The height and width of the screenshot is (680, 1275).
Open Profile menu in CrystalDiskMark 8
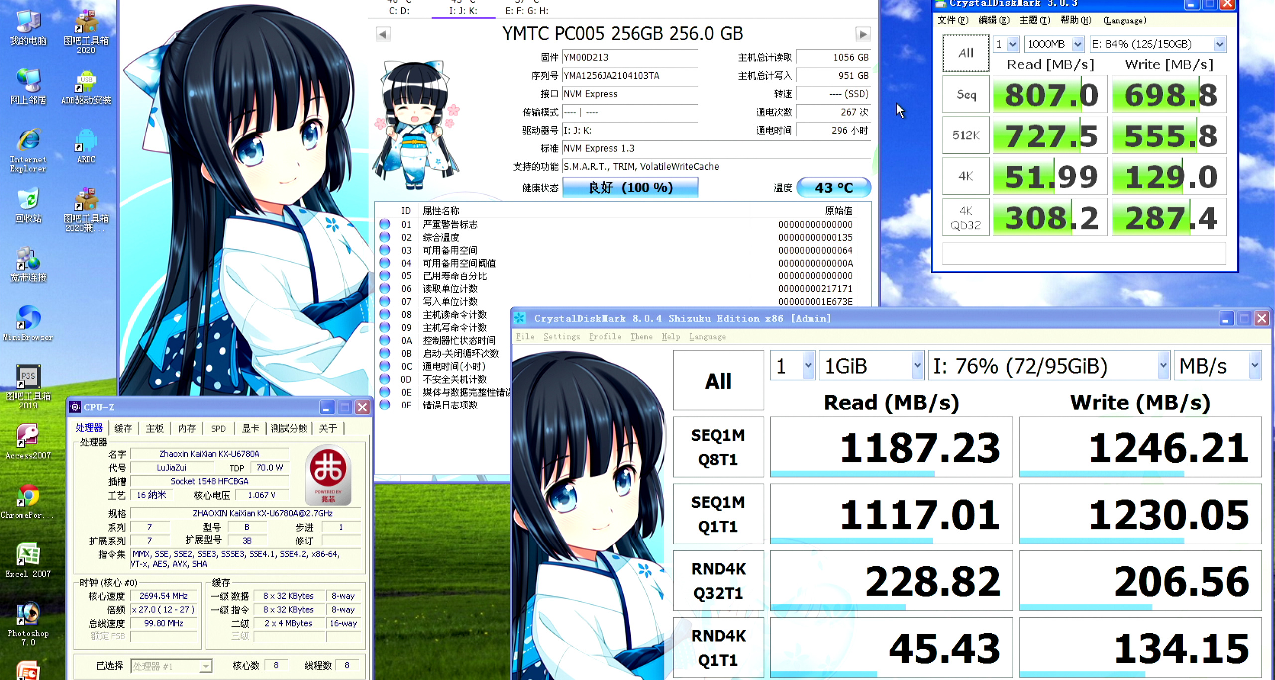pos(605,337)
